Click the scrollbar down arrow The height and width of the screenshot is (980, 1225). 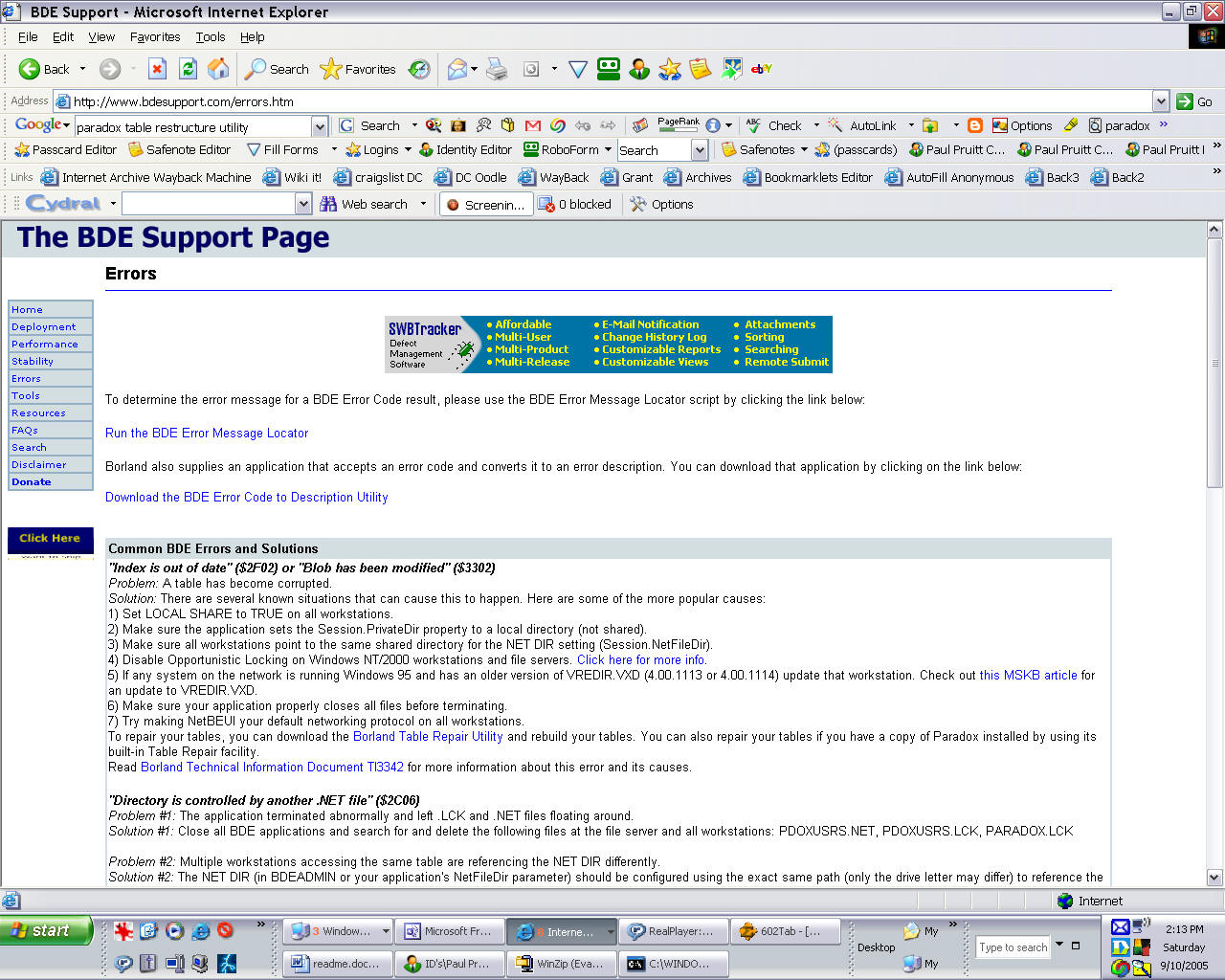[1214, 878]
